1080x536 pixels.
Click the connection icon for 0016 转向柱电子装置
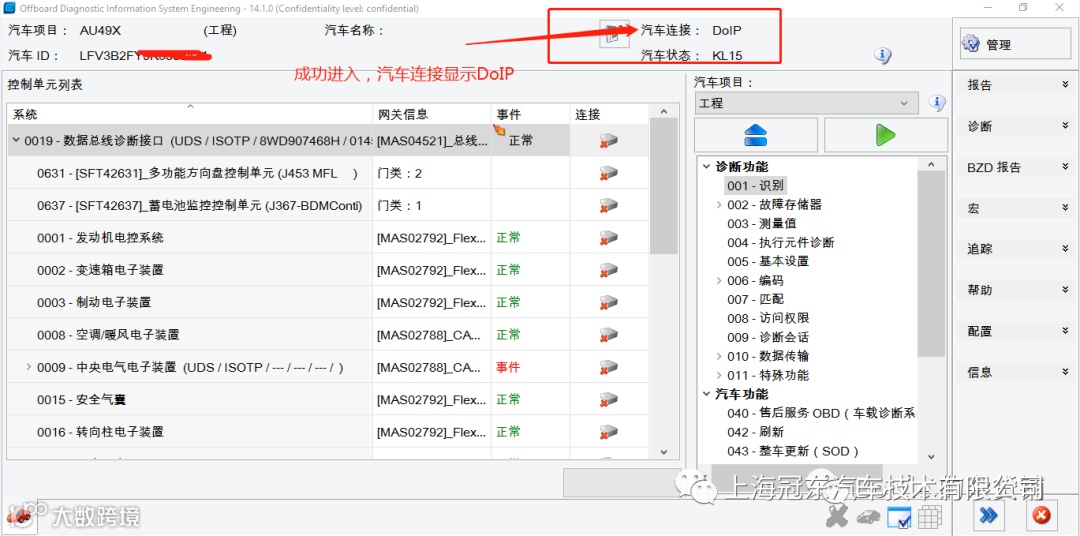click(608, 432)
